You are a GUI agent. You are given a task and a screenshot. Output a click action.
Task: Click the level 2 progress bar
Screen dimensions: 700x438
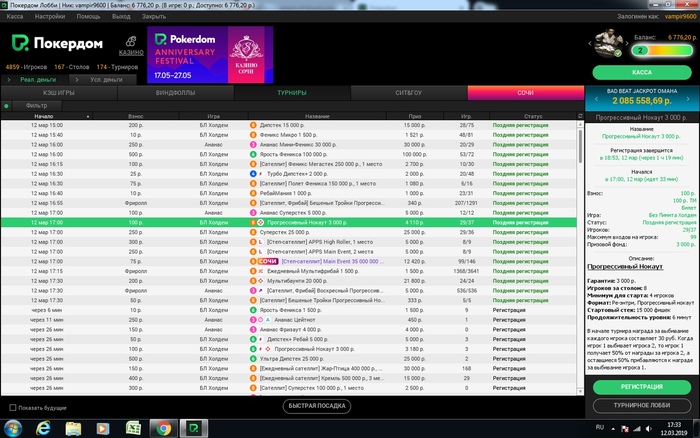662,50
